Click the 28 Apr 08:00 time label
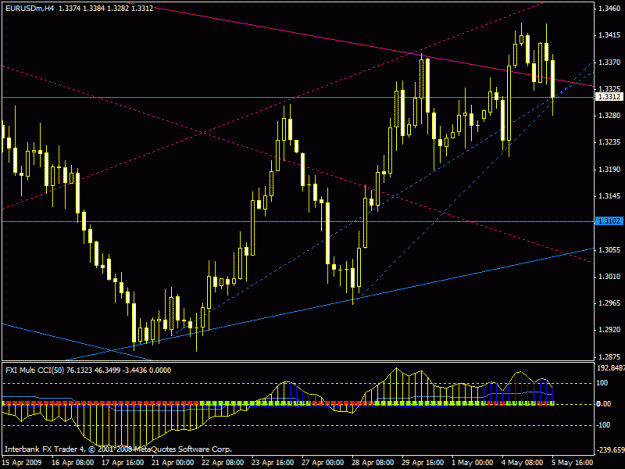Viewport: 625px width, 469px height. coord(372,463)
